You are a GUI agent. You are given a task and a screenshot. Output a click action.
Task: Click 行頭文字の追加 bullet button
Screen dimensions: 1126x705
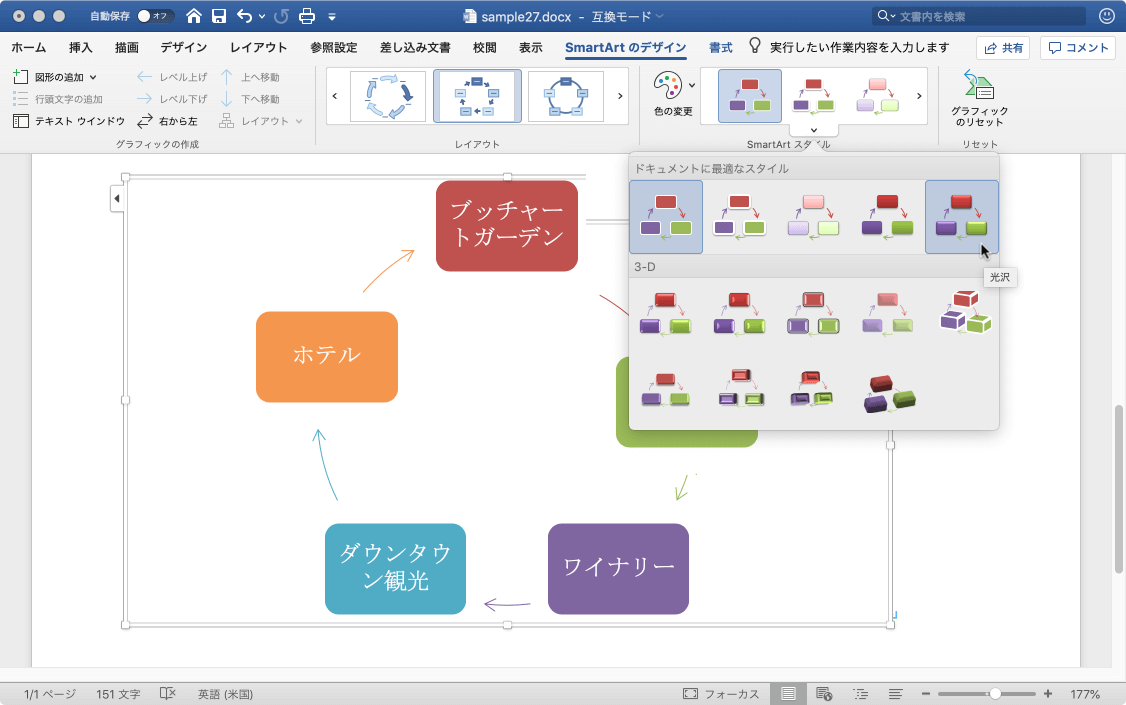57,99
